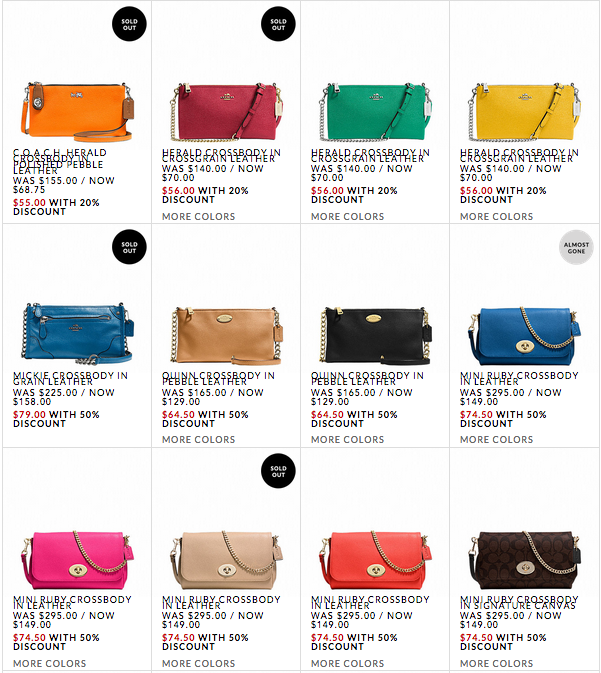Select the blue Mickie crossbody bag image
This screenshot has width=601, height=673.
tap(77, 334)
